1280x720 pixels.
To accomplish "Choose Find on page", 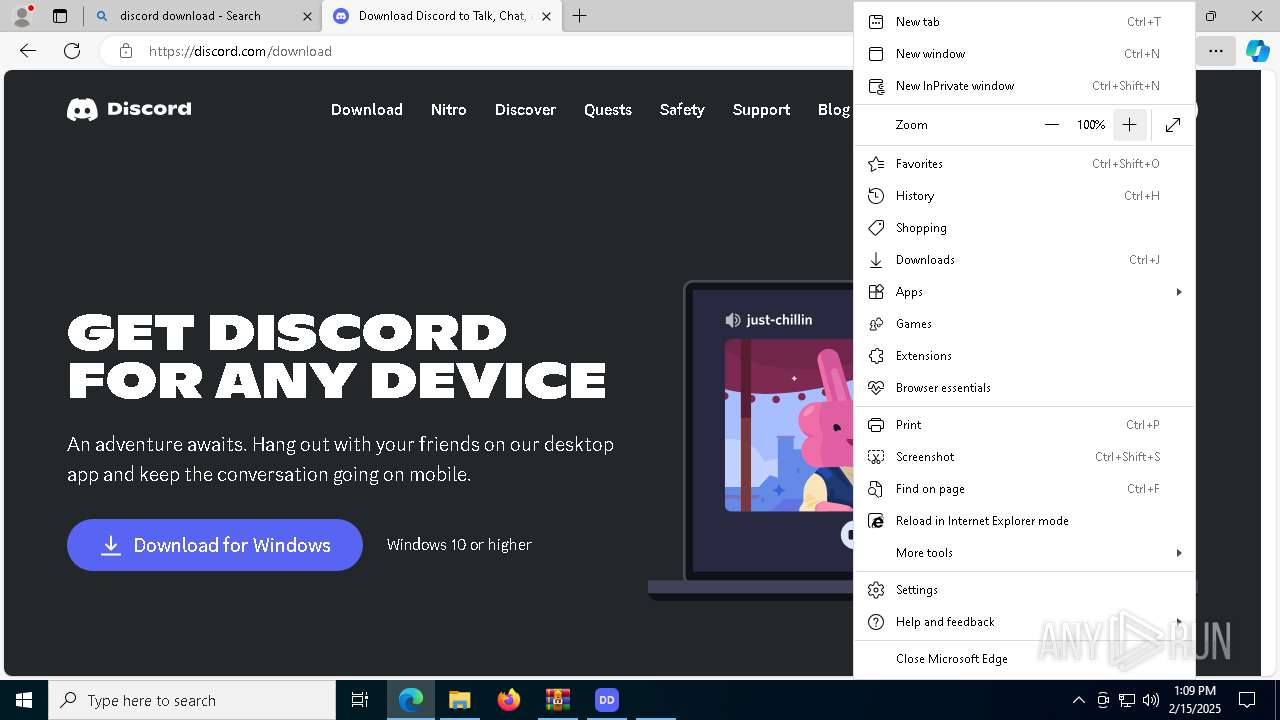I will (x=1024, y=489).
